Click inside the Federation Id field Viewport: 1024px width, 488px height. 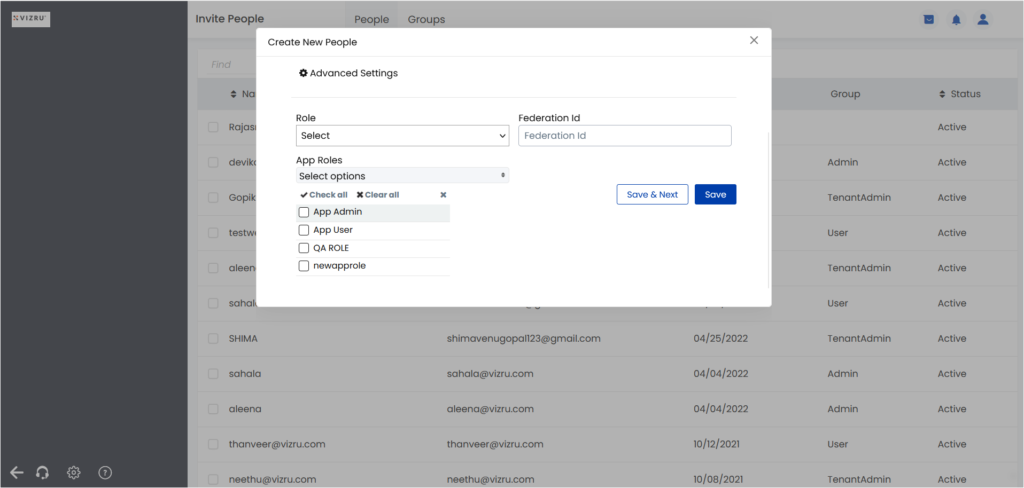[x=625, y=136]
